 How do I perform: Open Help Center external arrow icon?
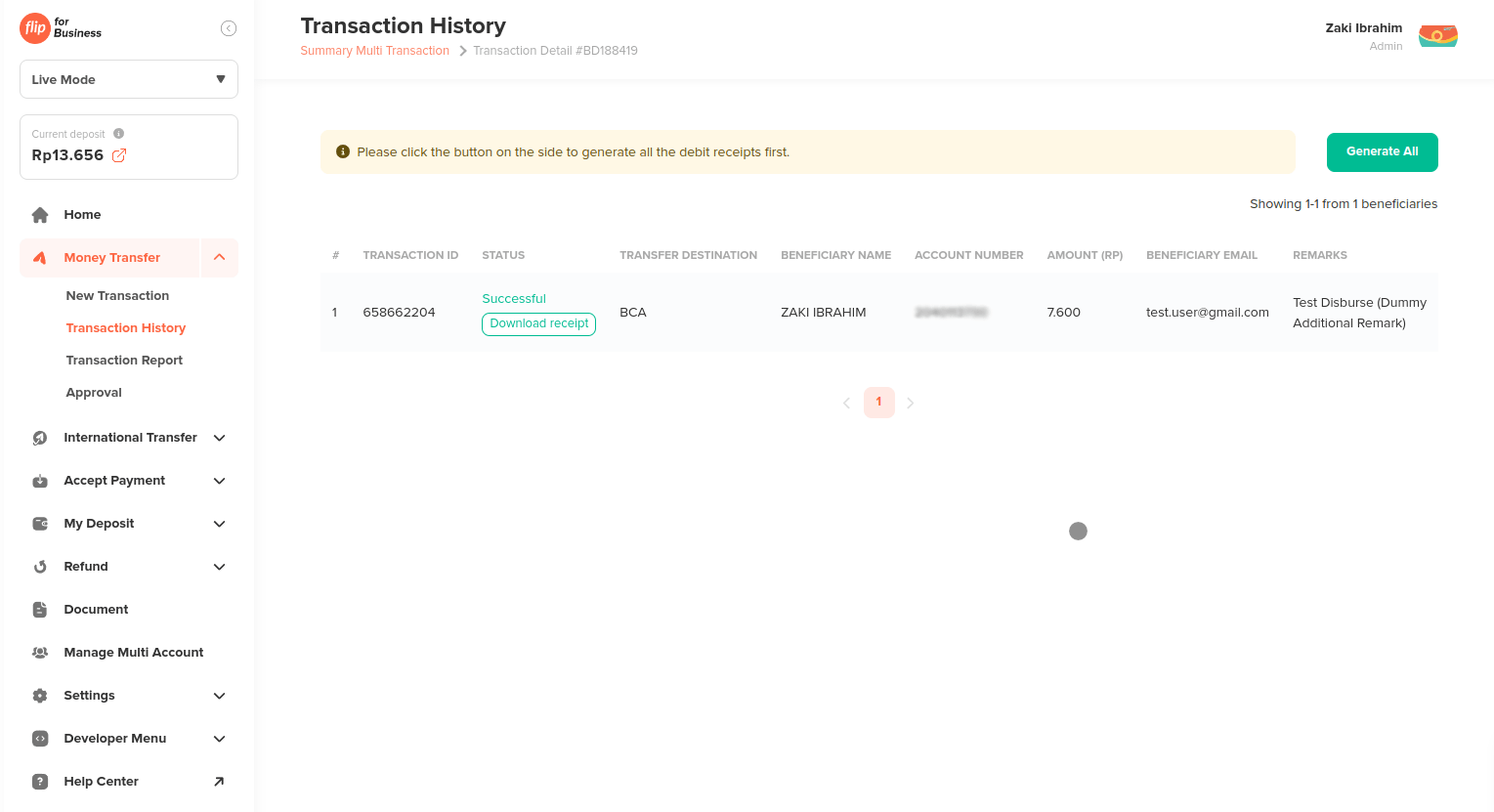219,782
